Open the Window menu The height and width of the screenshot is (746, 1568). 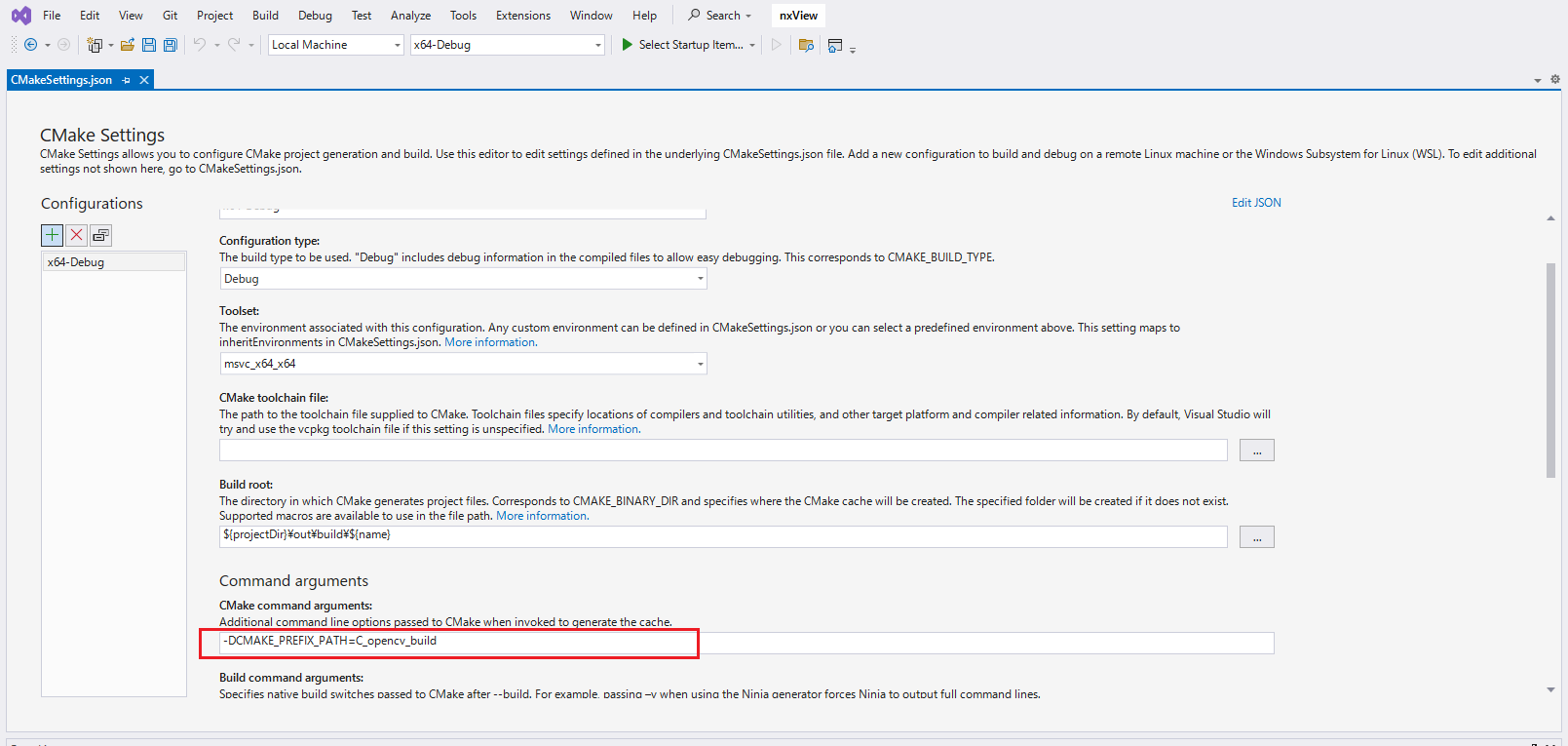coord(592,16)
